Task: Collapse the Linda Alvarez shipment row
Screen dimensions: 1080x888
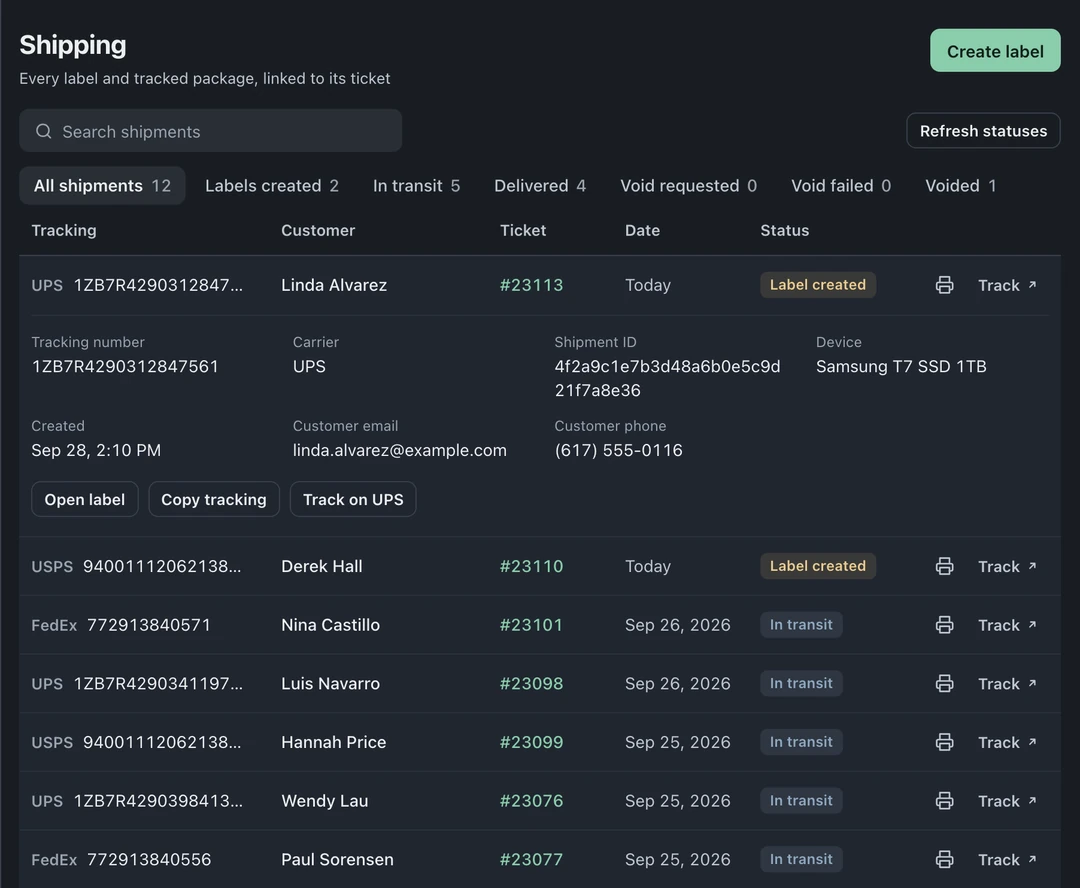Action: pyautogui.click(x=540, y=285)
